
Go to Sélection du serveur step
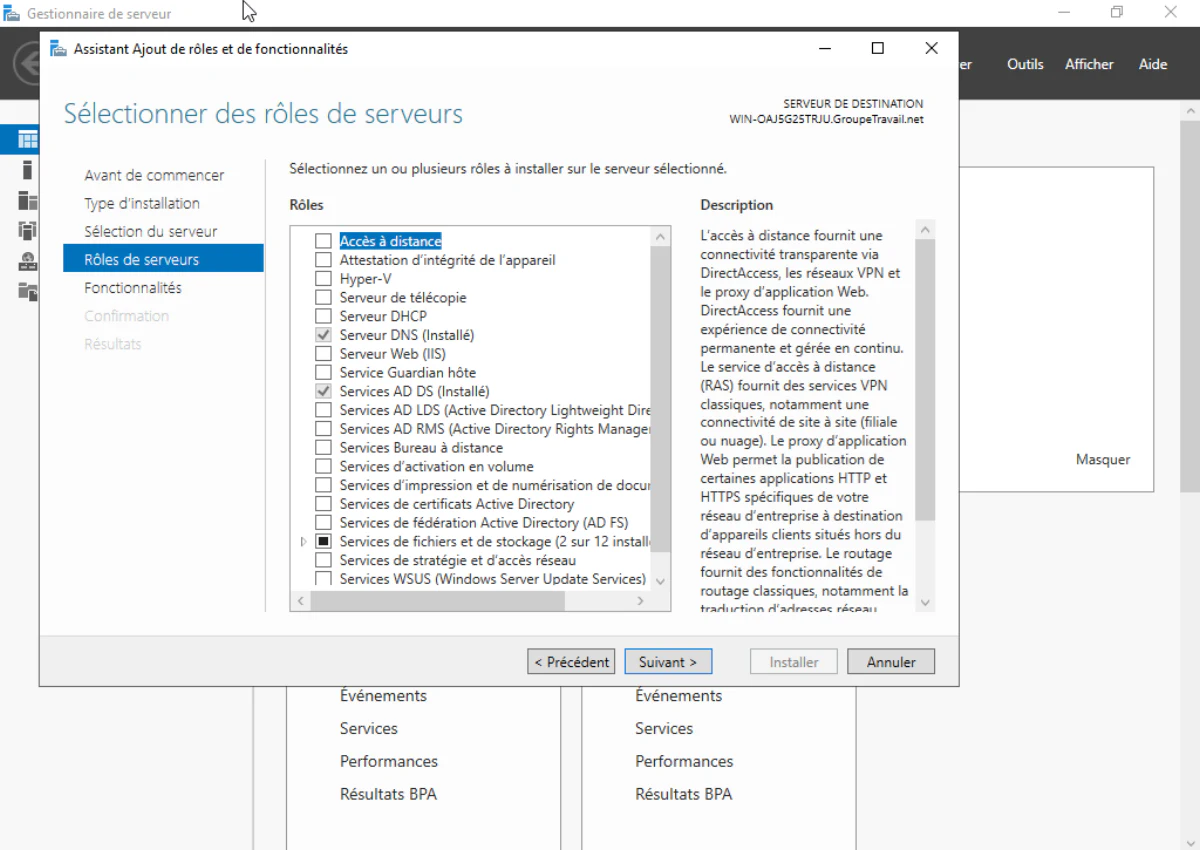151,231
